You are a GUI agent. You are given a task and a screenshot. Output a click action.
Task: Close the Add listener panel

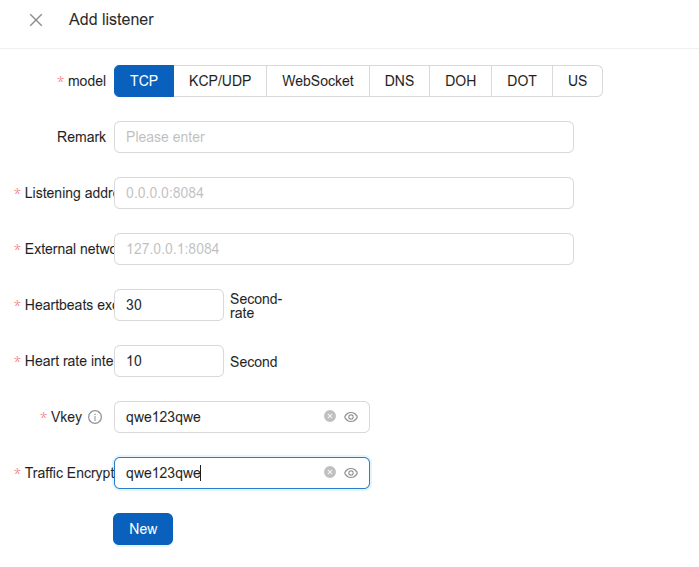coord(36,20)
